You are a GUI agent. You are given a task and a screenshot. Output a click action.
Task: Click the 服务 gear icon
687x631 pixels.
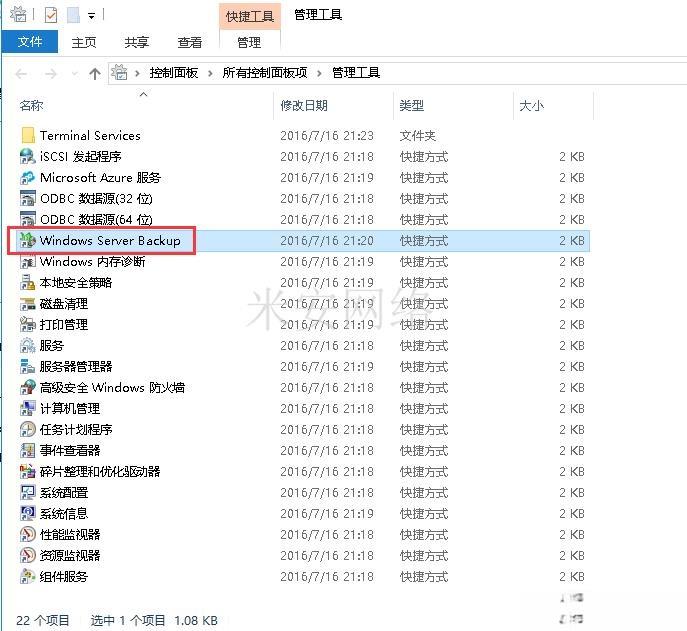28,346
